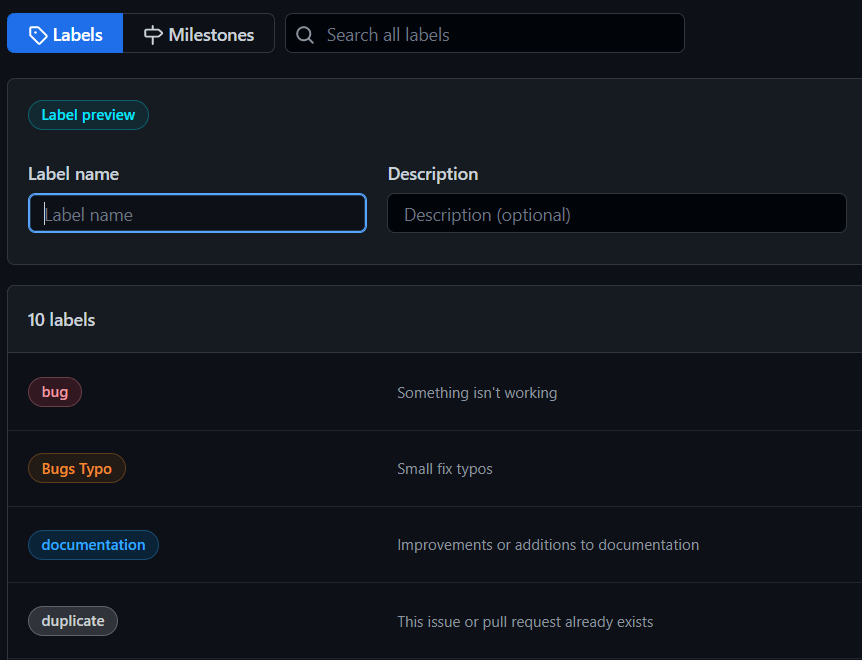Click the Description column heading
The image size is (862, 660).
433,173
